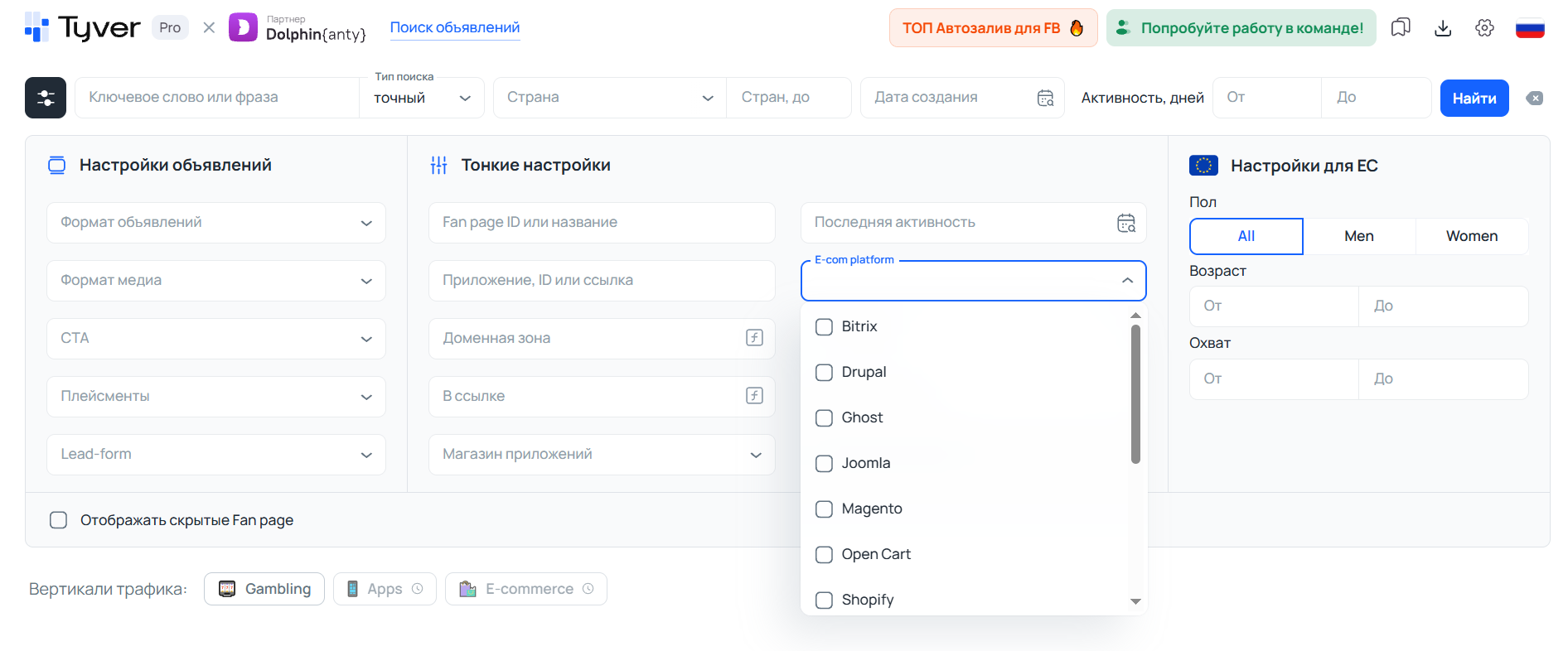Select Men gender option
This screenshot has height=651, width=1568.
pos(1359,236)
